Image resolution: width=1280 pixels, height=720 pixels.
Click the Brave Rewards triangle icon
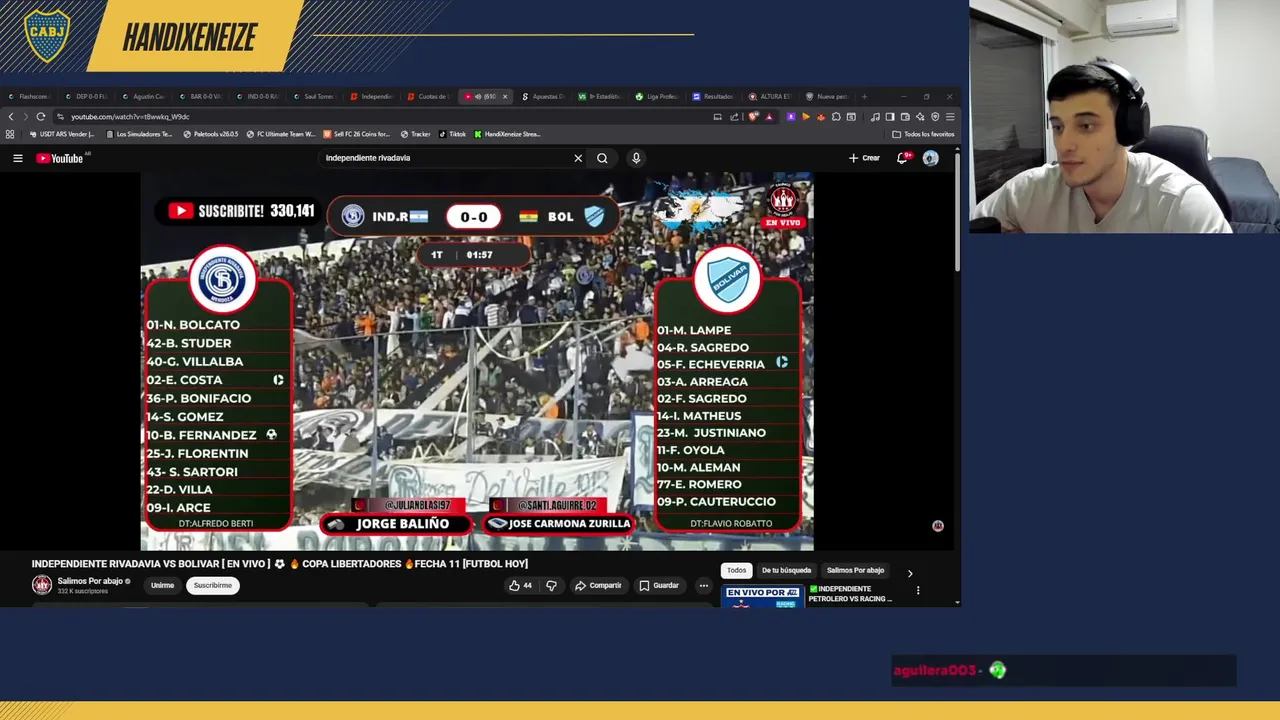tap(769, 117)
